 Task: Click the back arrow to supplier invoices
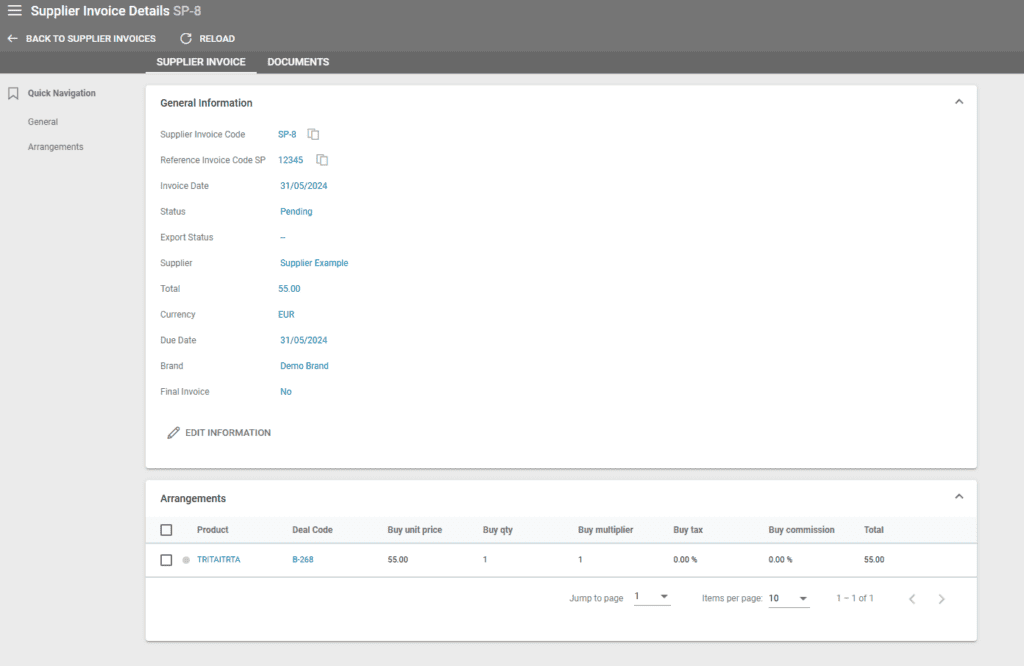12,39
